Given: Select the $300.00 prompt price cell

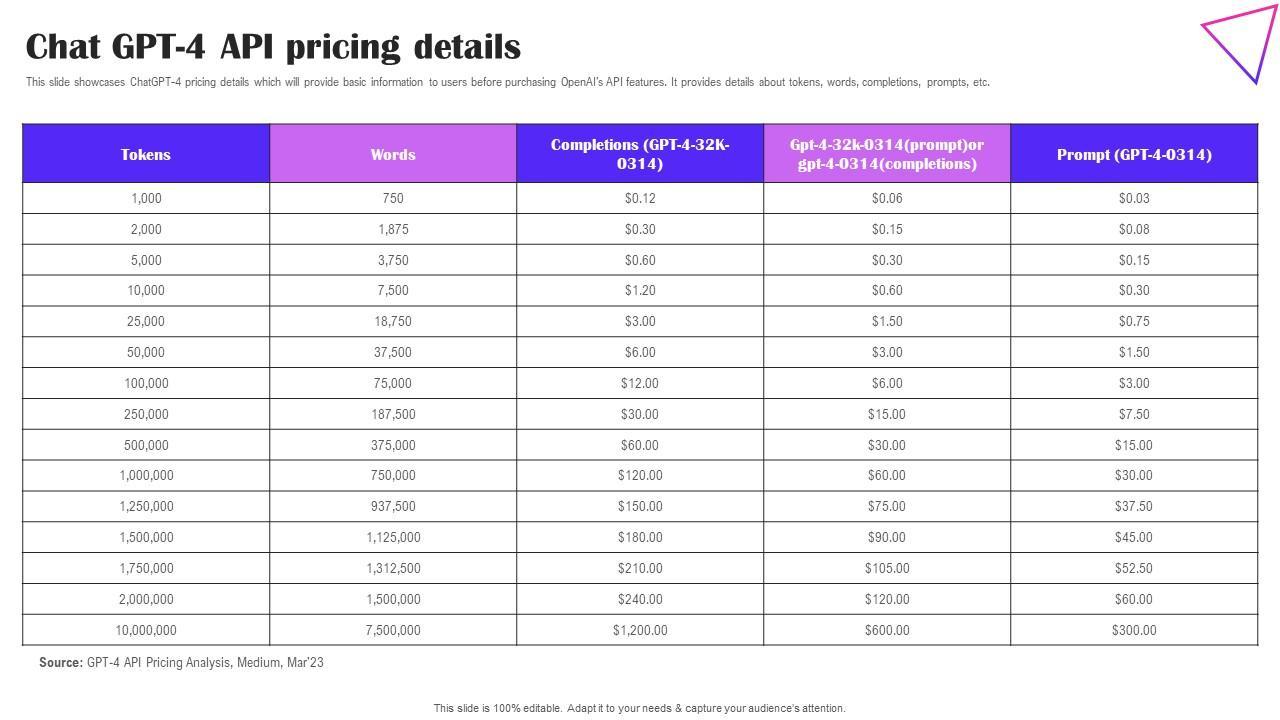Looking at the screenshot, I should pos(1134,630).
